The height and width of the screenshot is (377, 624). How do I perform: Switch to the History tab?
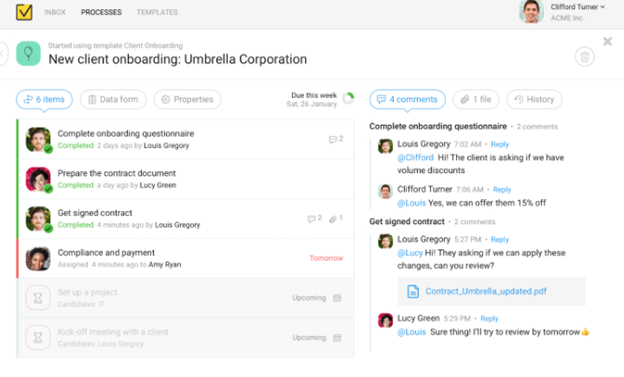point(534,100)
